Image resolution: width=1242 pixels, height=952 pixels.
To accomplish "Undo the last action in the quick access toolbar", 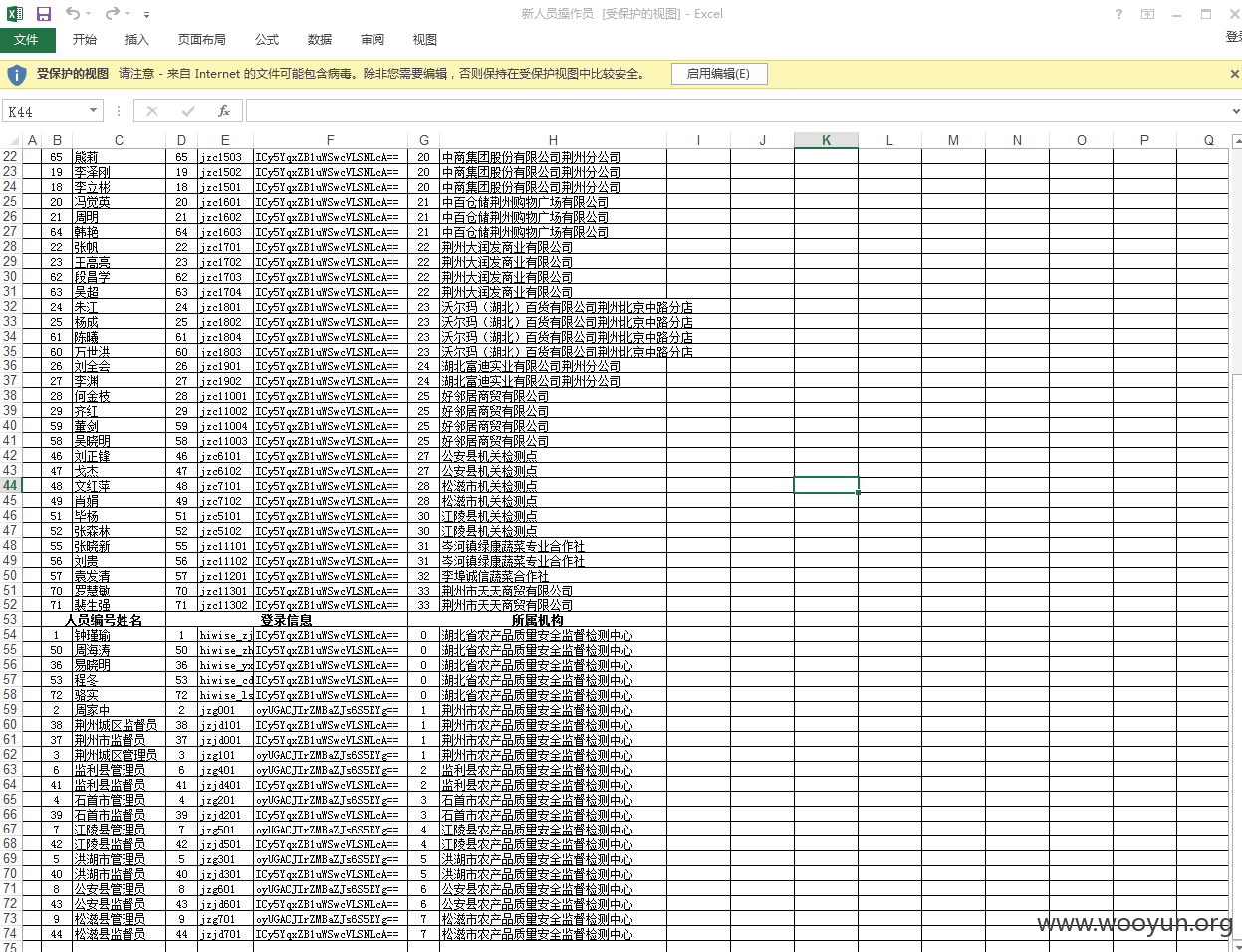I will pyautogui.click(x=72, y=14).
